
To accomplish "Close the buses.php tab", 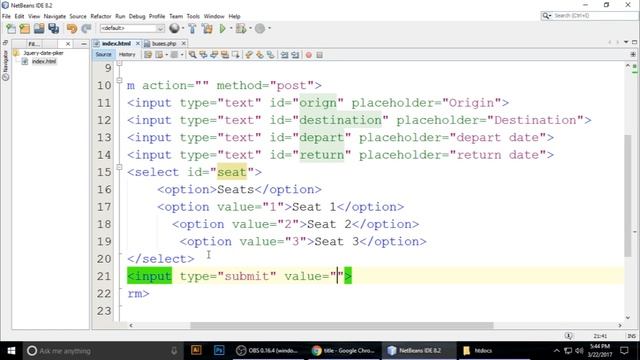I will [184, 43].
